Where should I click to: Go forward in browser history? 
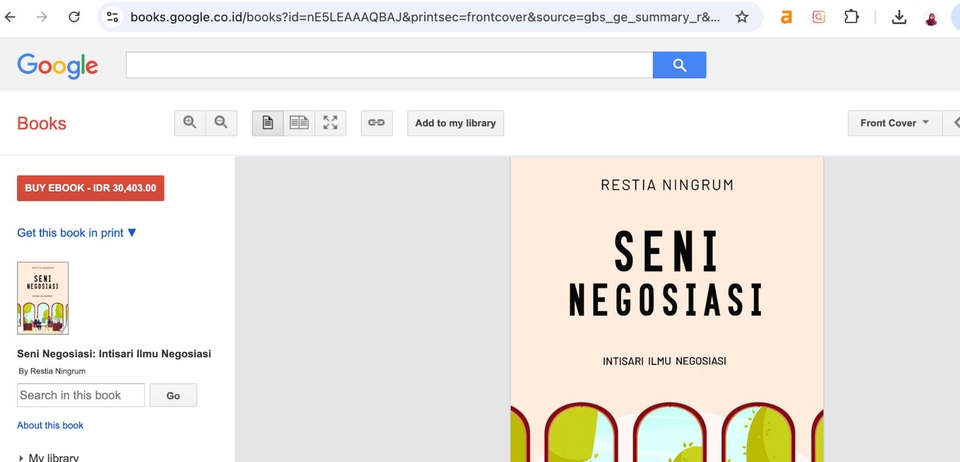point(42,17)
